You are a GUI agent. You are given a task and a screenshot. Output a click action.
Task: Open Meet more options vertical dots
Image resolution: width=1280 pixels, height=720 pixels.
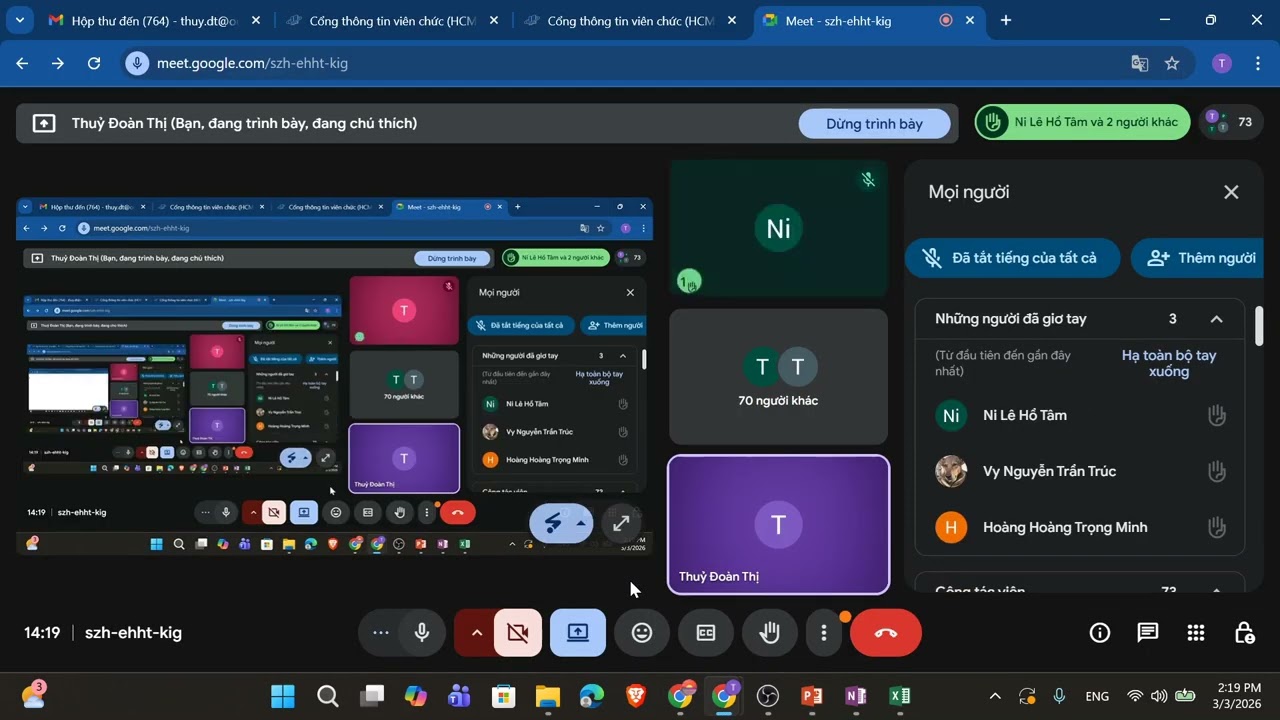click(824, 633)
